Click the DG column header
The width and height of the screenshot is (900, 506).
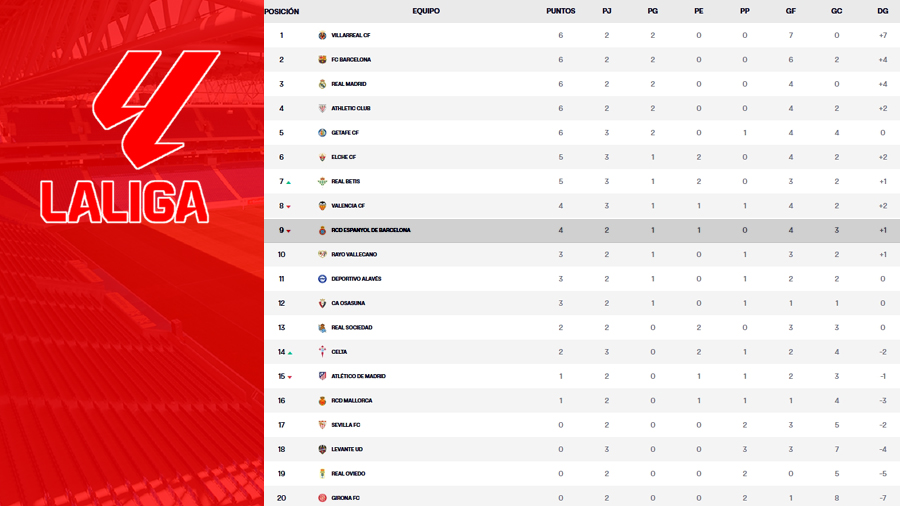tap(882, 11)
